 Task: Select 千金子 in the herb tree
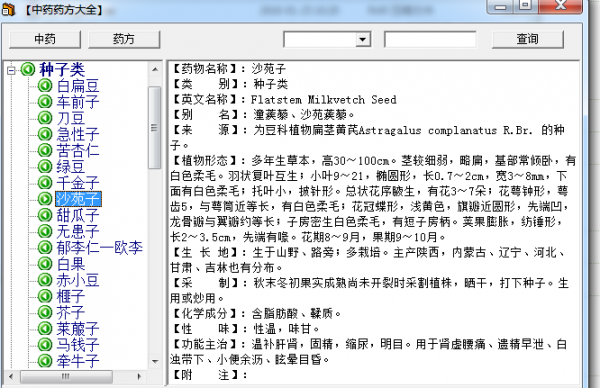point(78,183)
